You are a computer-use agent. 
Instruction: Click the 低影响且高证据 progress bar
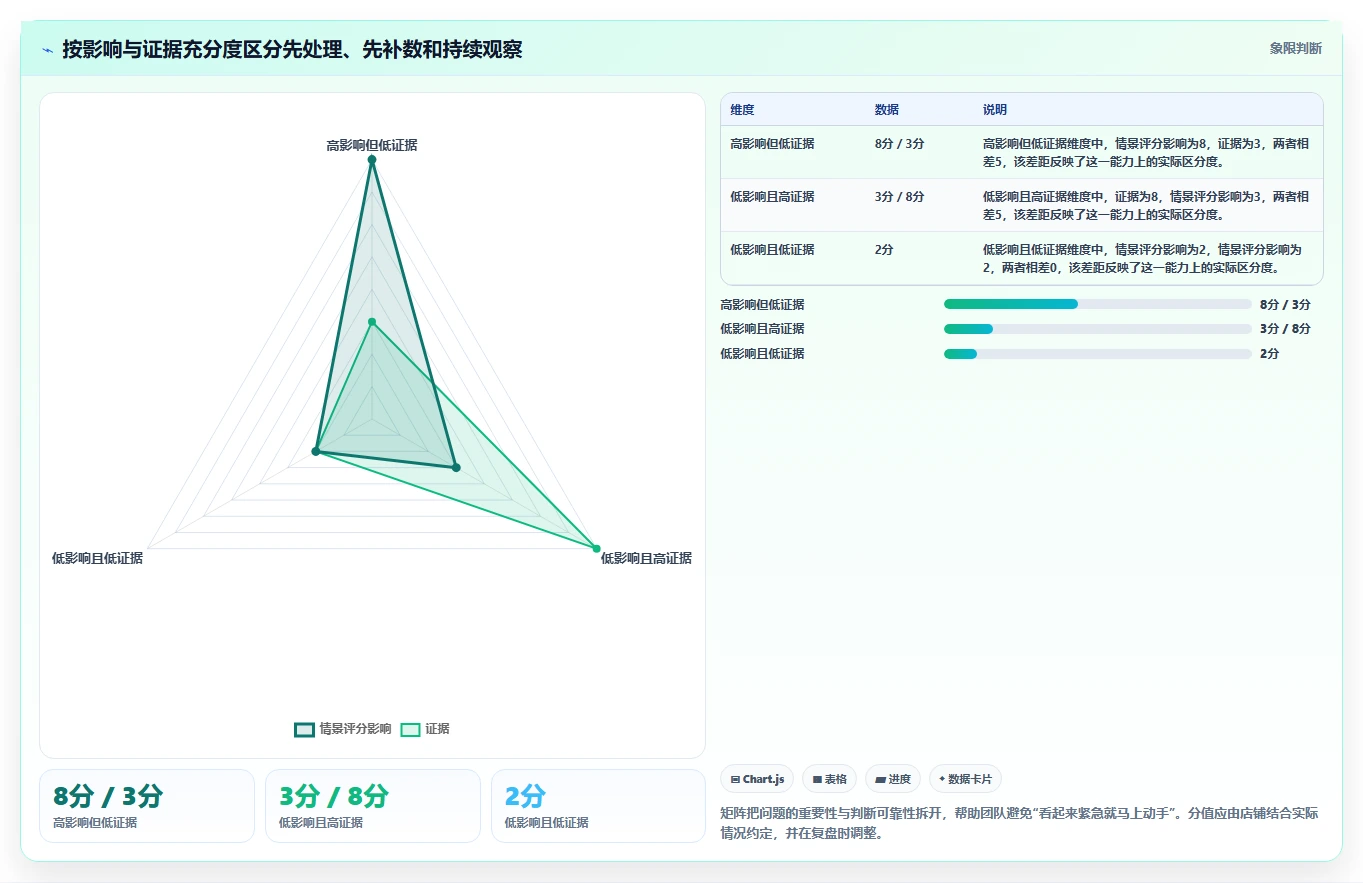coord(1097,329)
